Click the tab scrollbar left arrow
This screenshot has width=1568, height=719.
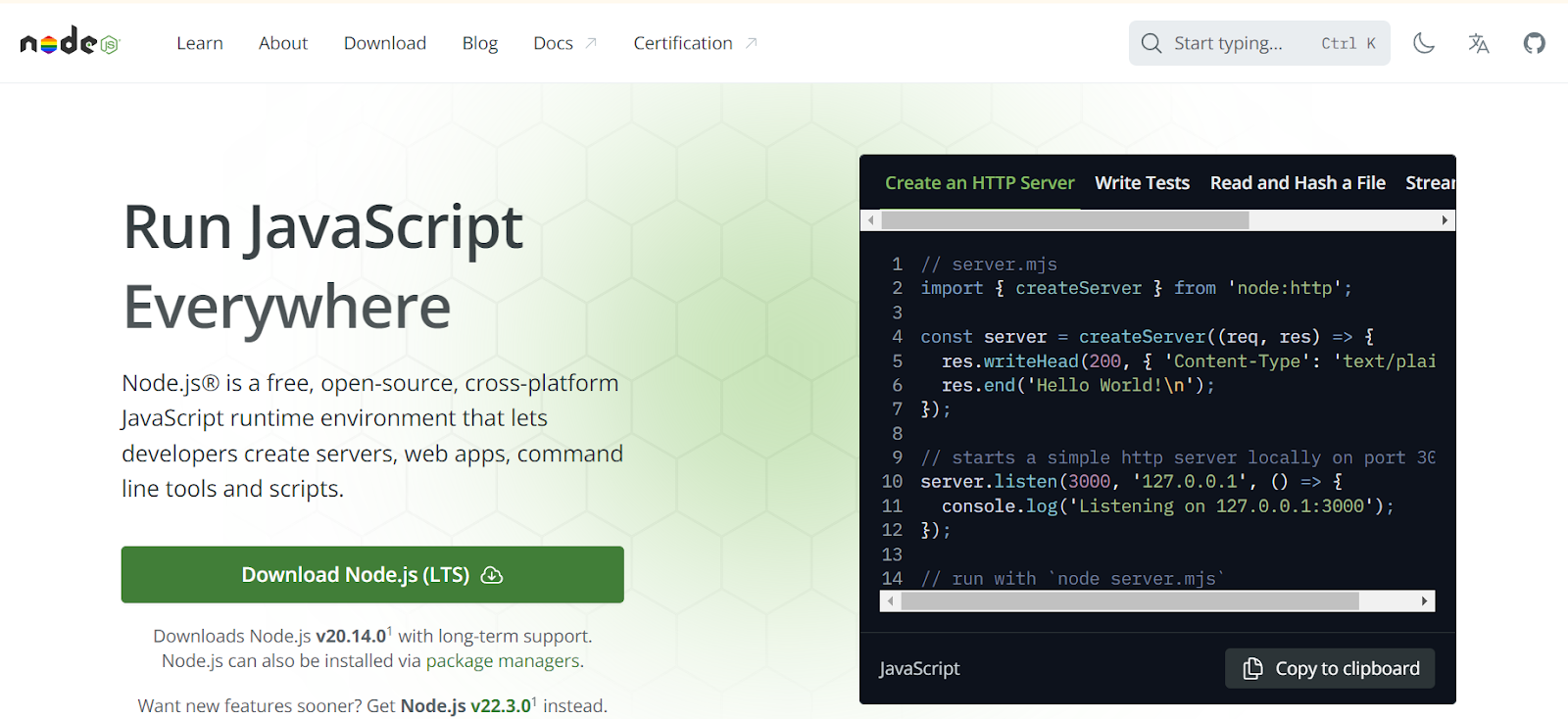coord(870,220)
